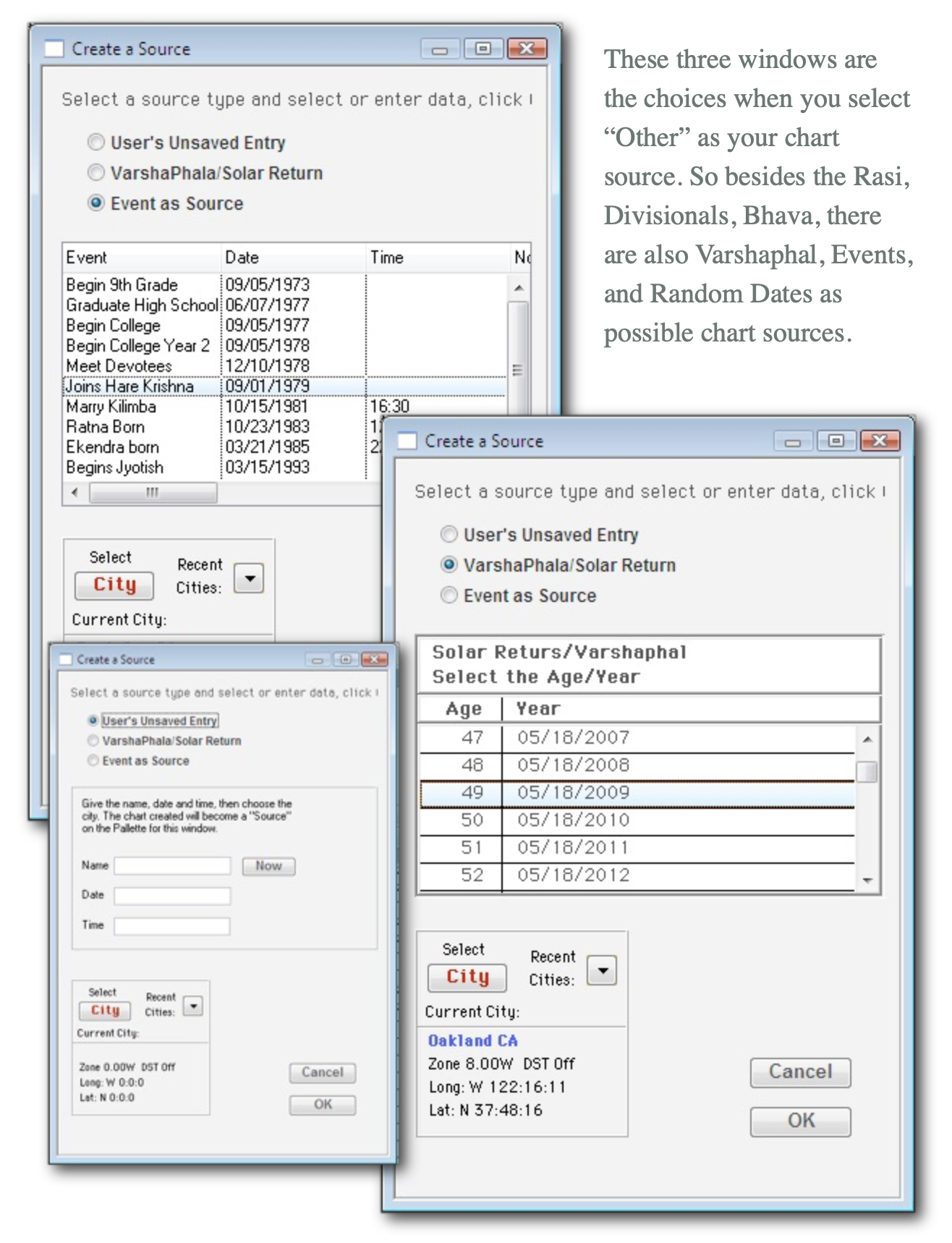Choose "Event as Source" in the Age/Year dialog

point(449,595)
